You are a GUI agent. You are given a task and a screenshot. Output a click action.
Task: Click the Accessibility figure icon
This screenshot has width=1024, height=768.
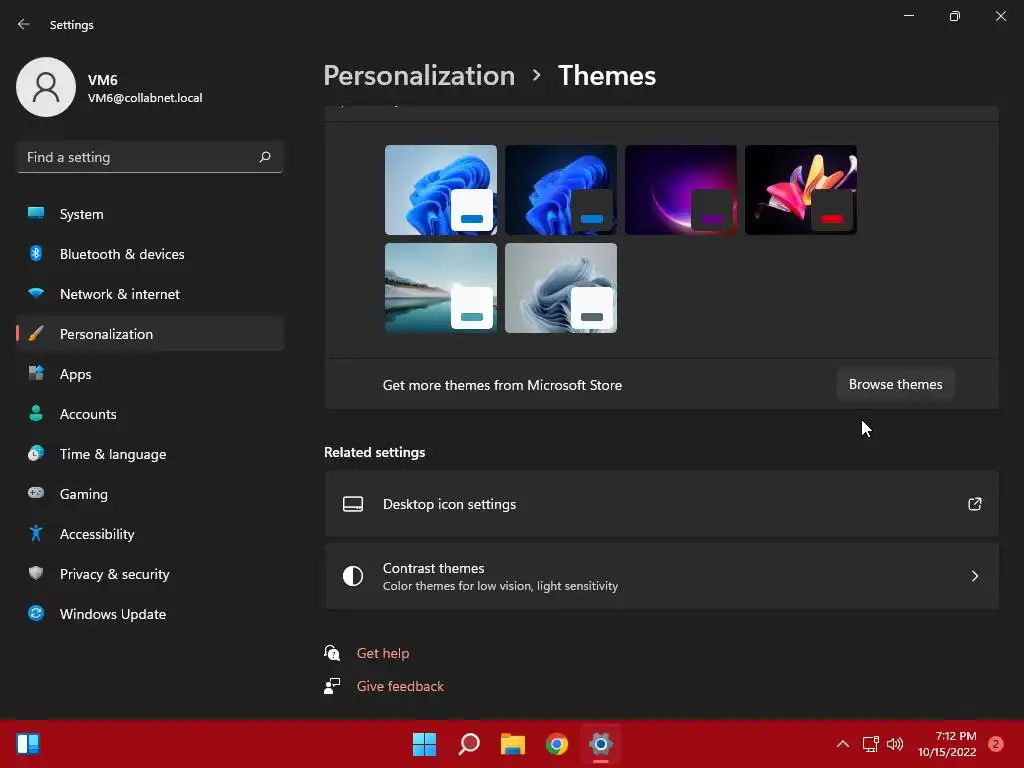coord(36,534)
